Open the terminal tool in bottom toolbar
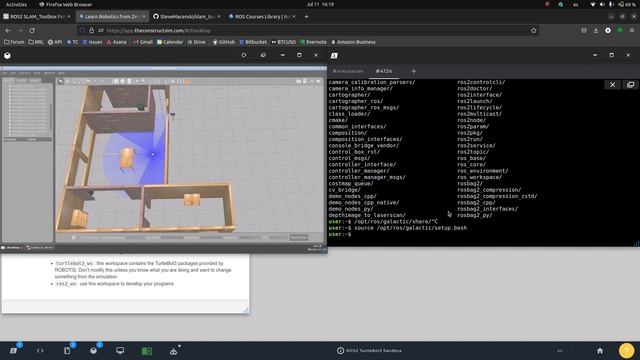640x360 pixels. [13, 351]
